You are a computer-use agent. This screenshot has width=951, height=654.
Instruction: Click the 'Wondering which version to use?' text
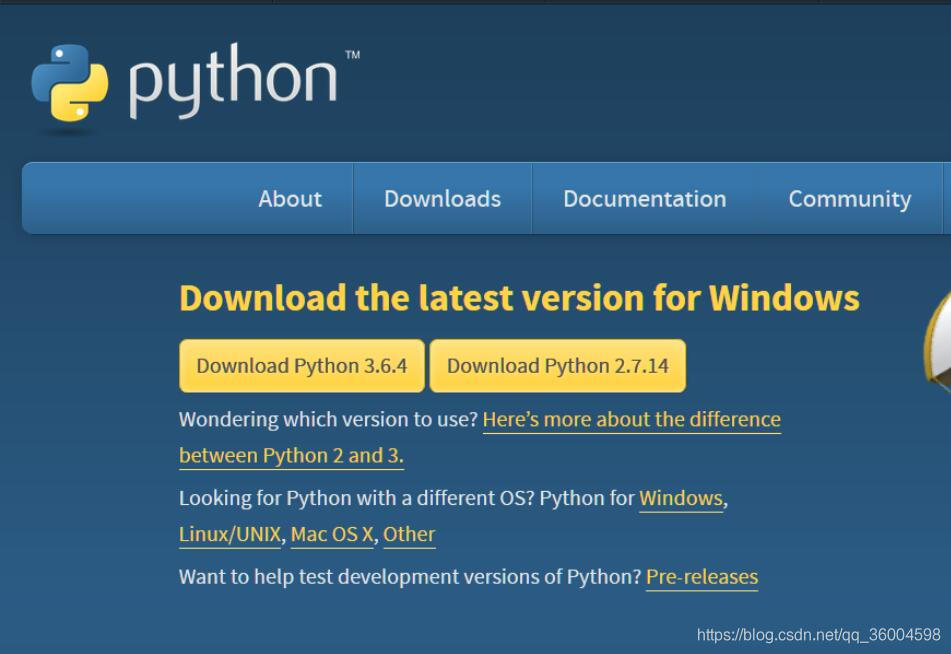pyautogui.click(x=329, y=420)
